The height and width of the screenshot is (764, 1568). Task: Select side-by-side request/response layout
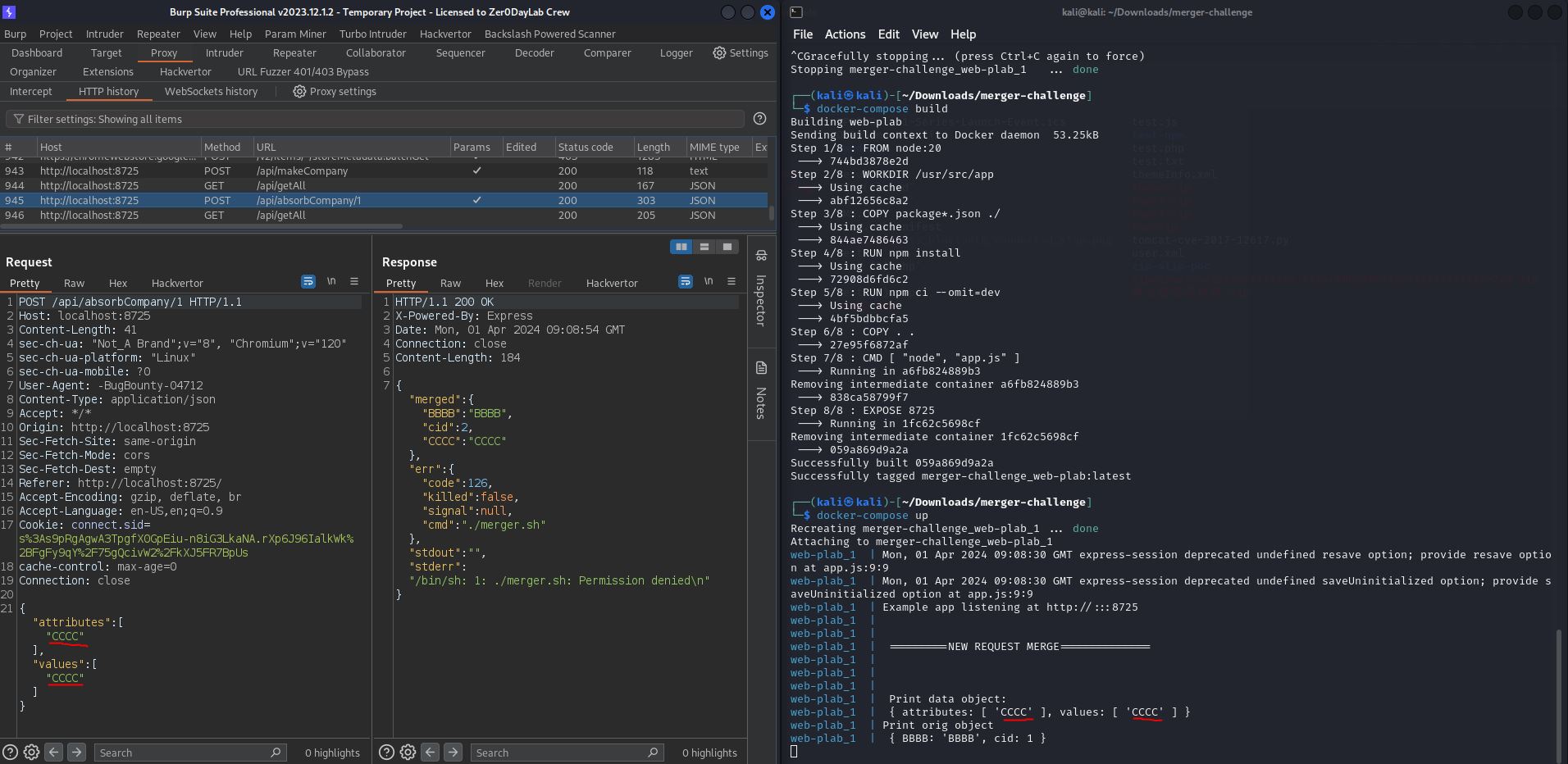point(681,247)
